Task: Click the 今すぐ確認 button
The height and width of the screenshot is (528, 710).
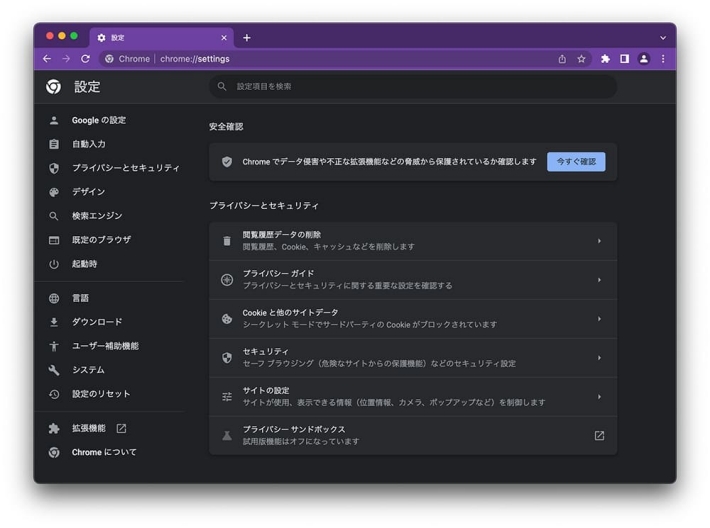Action: [576, 162]
